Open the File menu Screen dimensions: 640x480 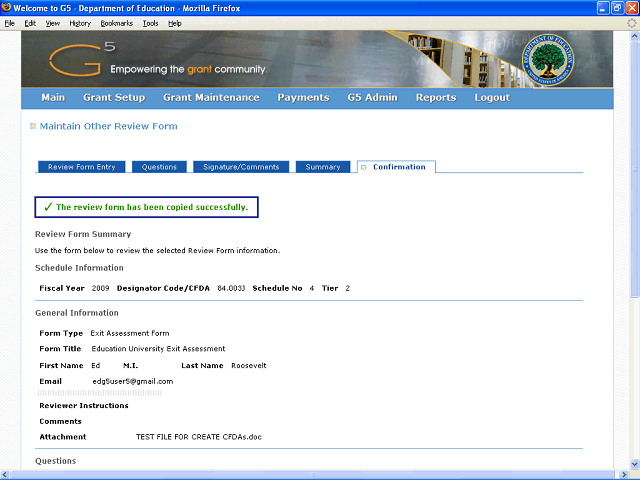coord(9,23)
